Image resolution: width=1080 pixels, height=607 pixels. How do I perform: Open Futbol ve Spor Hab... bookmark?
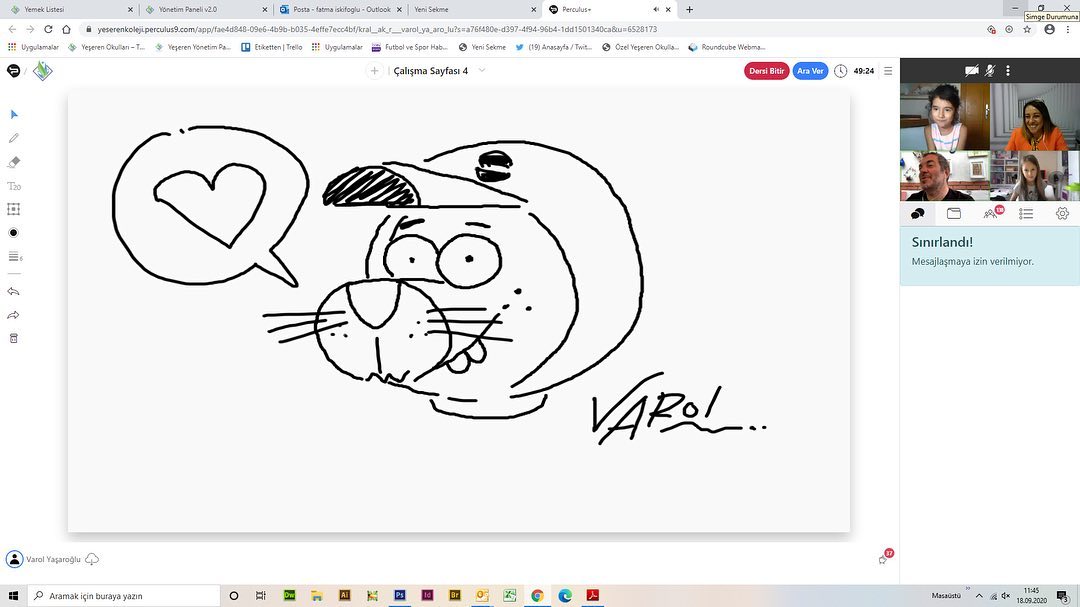410,48
